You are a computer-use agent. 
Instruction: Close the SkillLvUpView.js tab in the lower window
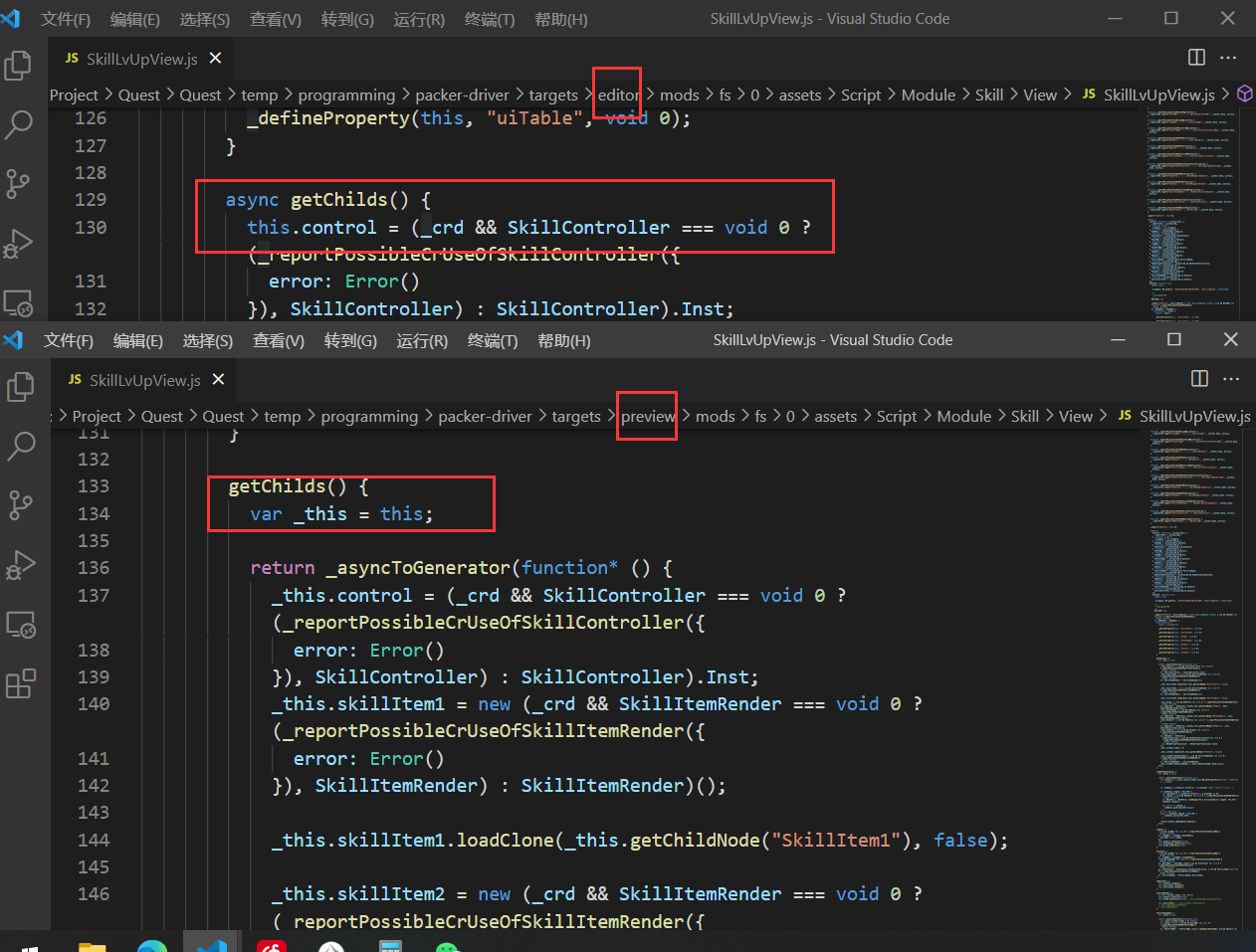click(x=218, y=380)
